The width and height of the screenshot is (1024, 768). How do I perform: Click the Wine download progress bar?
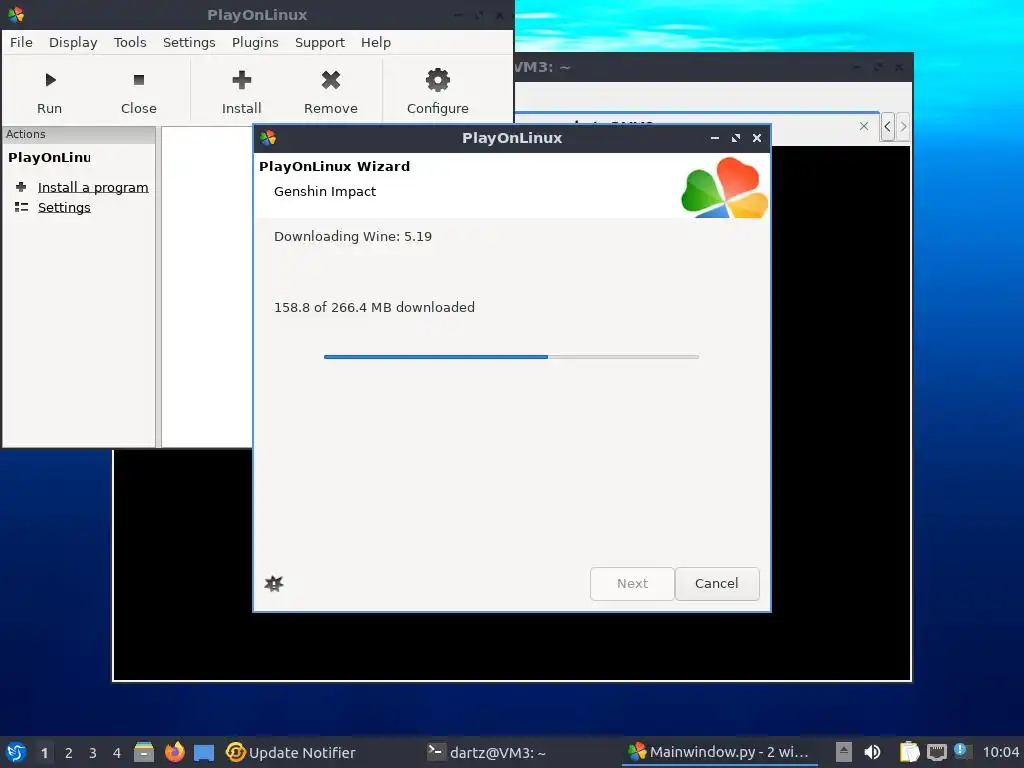[x=511, y=357]
